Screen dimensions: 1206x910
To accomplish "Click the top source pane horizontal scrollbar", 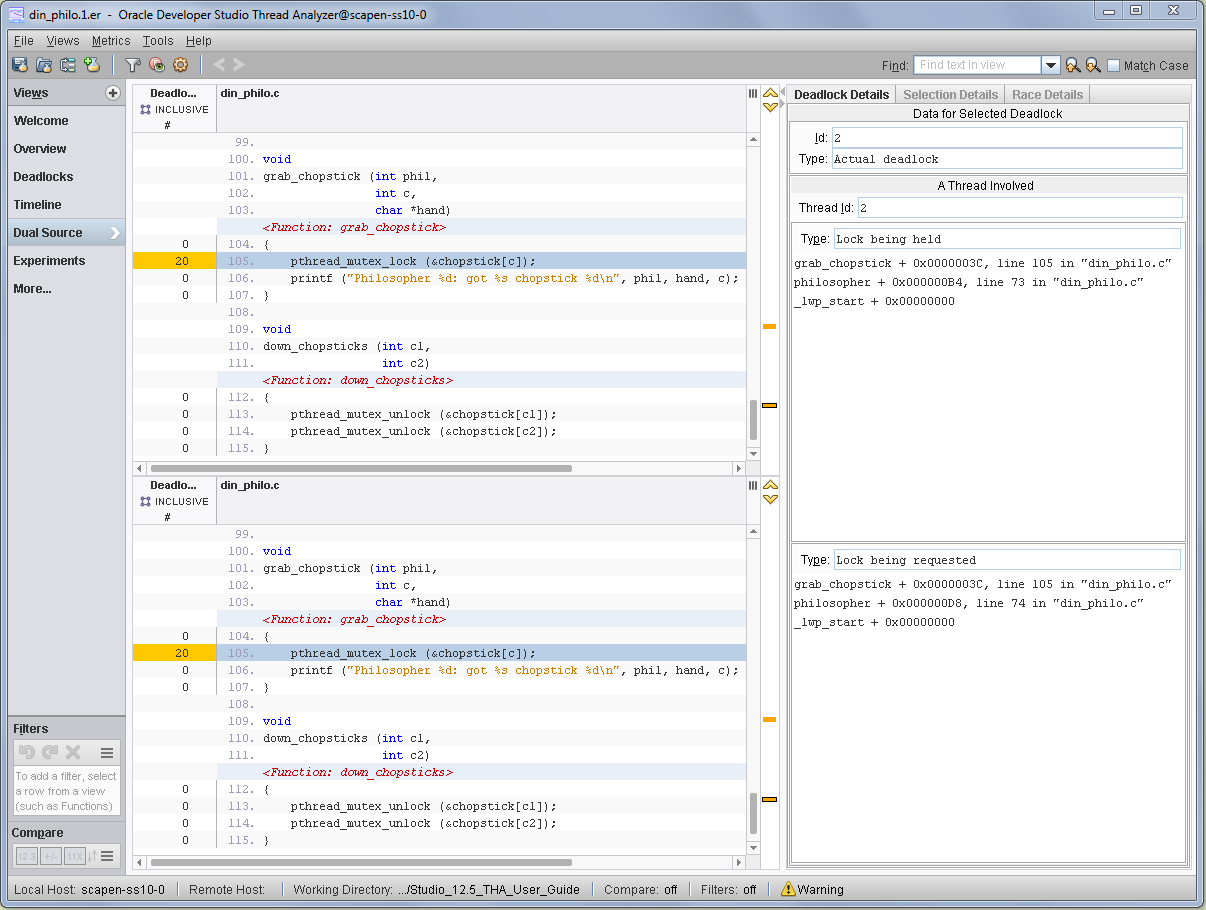I will coord(360,468).
